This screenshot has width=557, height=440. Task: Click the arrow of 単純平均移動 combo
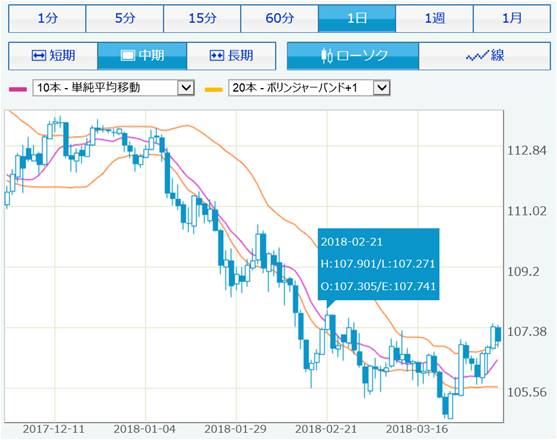coord(186,87)
